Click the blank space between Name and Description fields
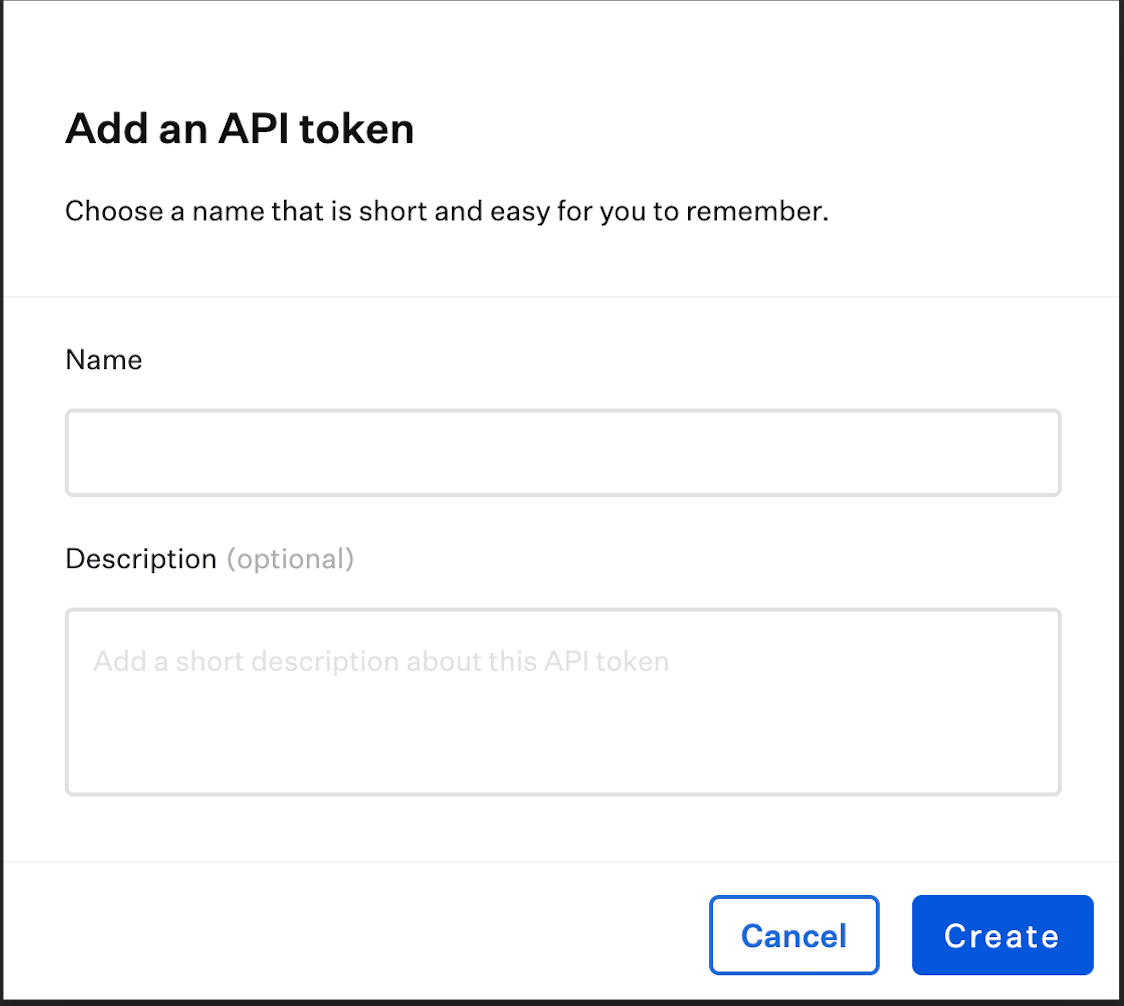 click(x=562, y=522)
